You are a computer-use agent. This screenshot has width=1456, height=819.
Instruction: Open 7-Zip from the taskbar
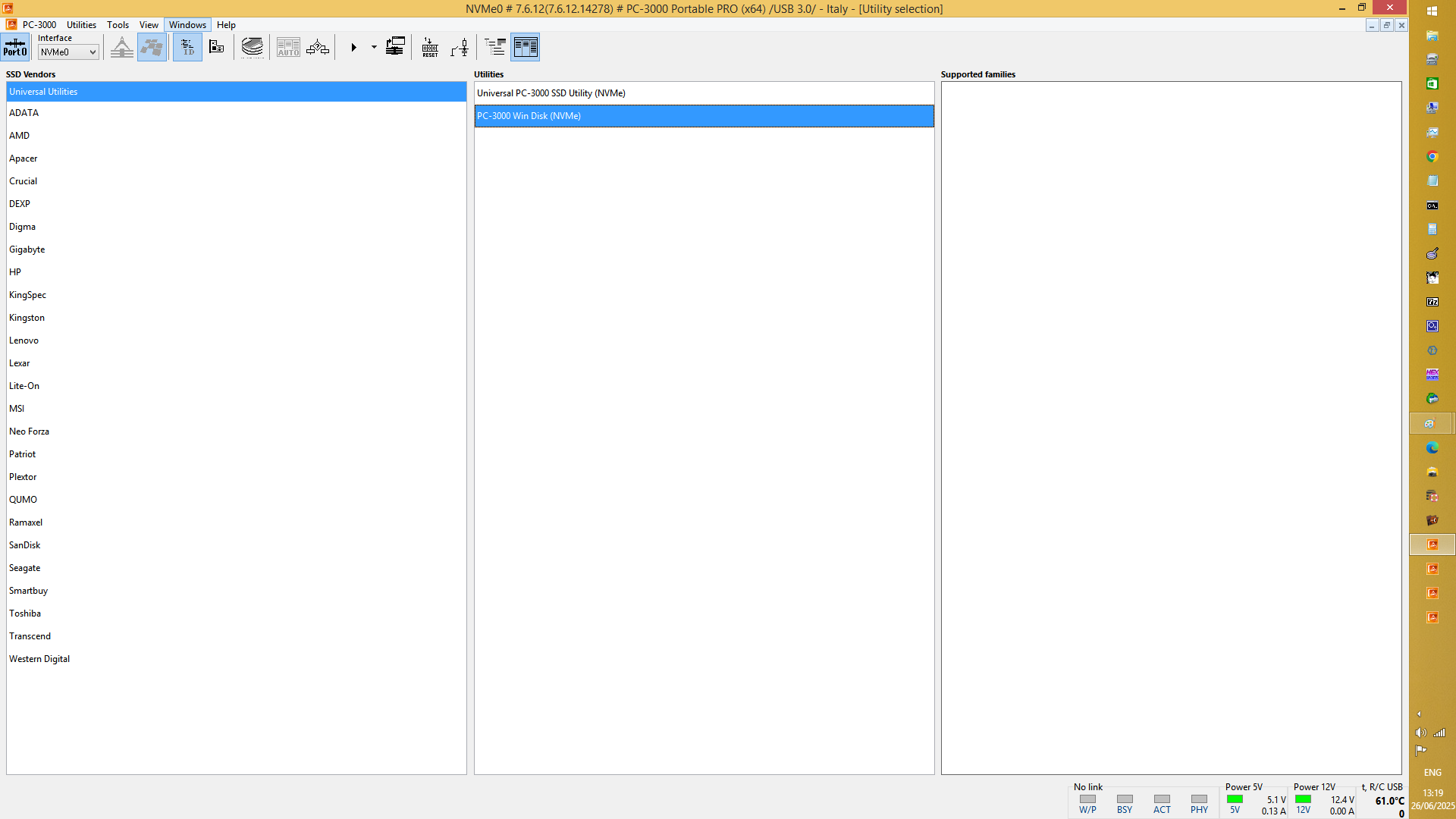pyautogui.click(x=1432, y=302)
